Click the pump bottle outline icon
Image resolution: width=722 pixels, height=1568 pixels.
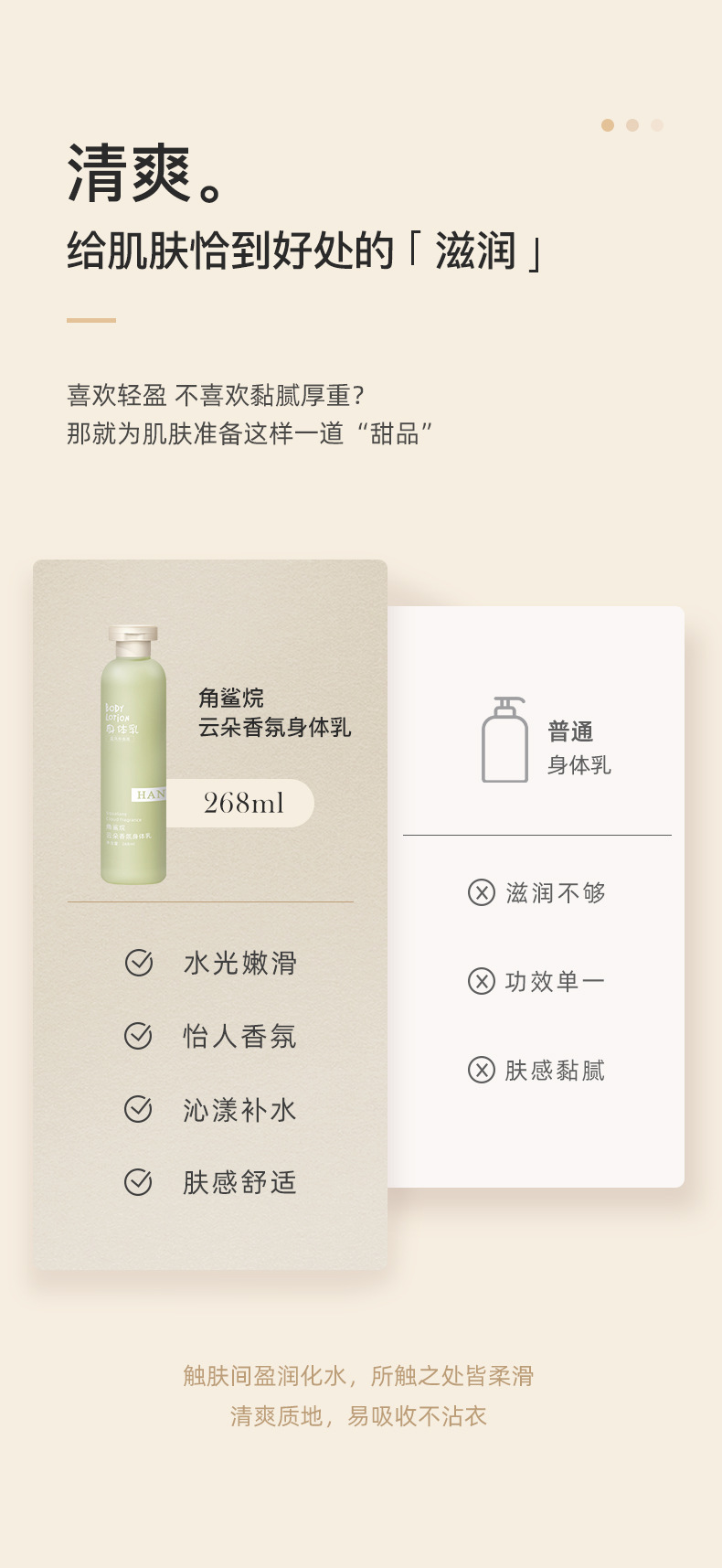pos(504,740)
